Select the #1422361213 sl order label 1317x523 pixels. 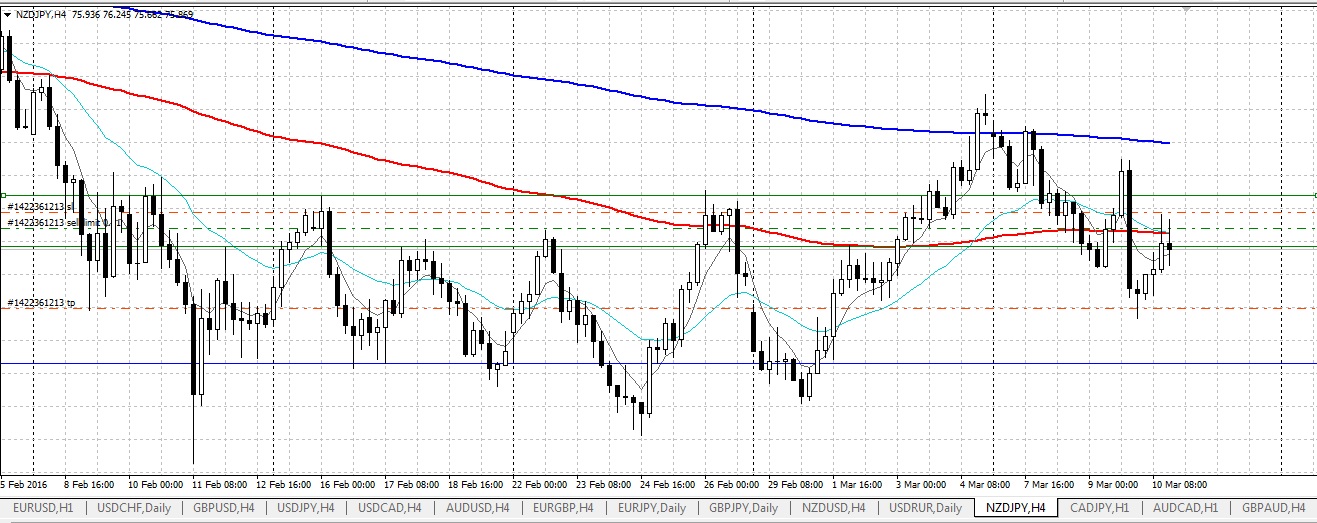41,207
